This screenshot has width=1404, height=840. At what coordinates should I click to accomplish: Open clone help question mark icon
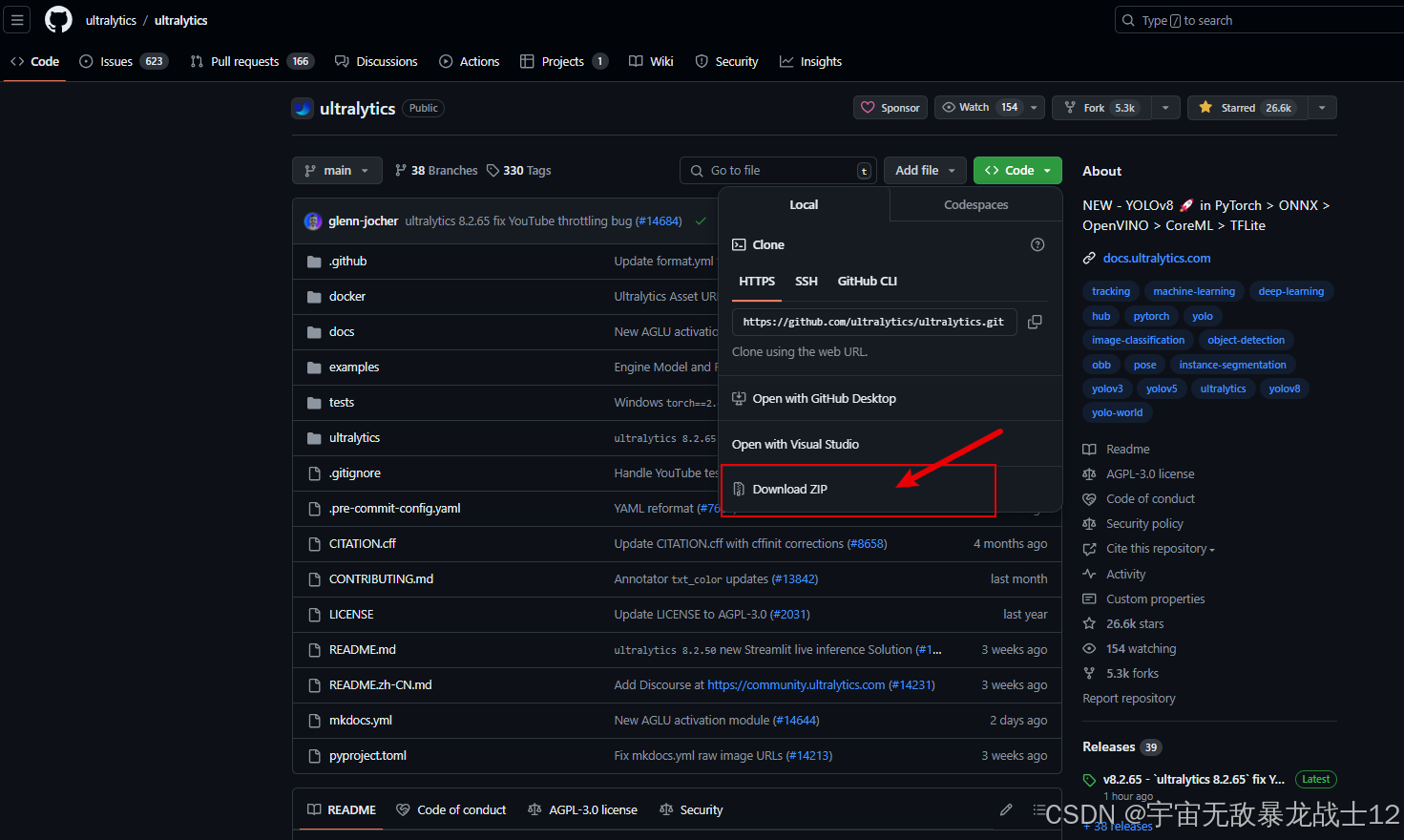[1037, 245]
